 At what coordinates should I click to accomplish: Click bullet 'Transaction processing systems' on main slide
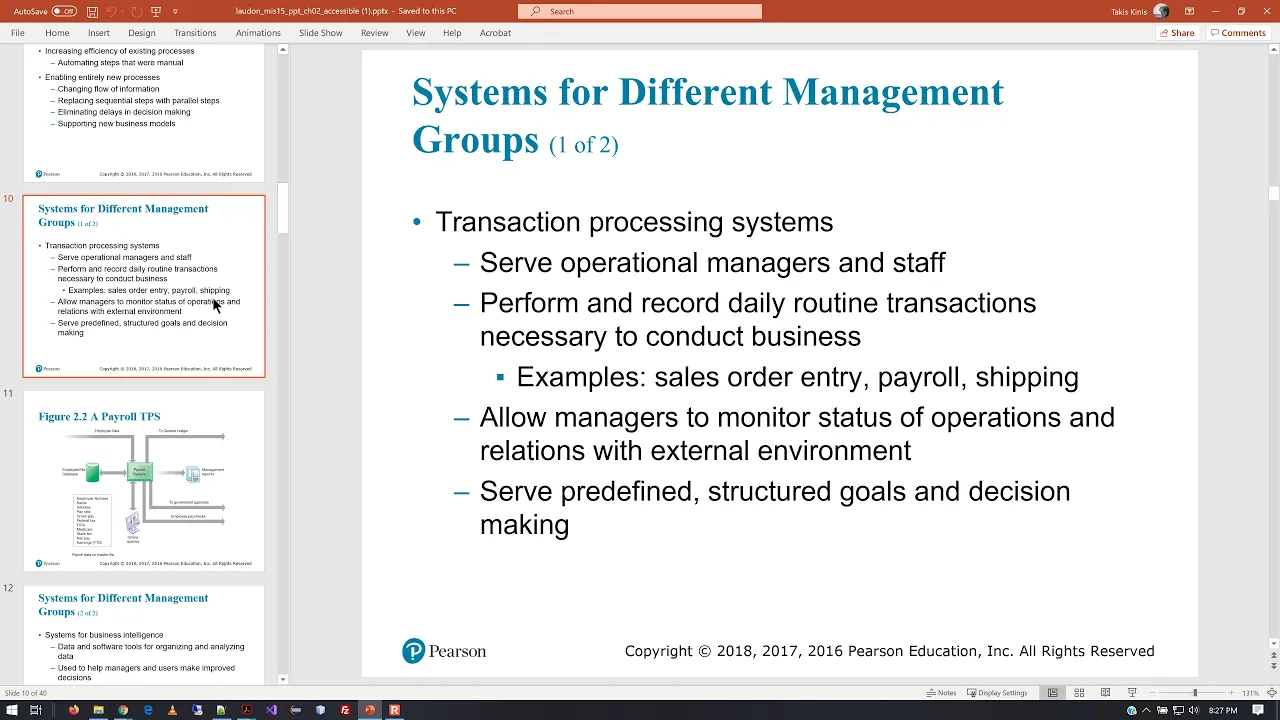[634, 222]
